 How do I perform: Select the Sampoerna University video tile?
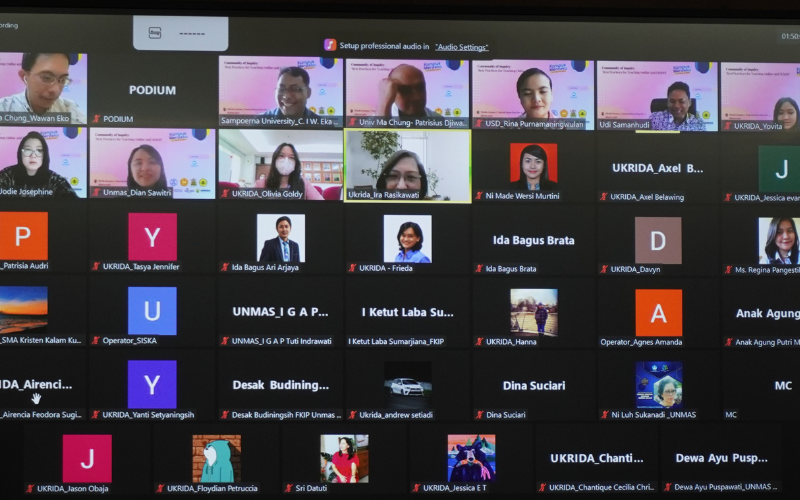(x=281, y=91)
